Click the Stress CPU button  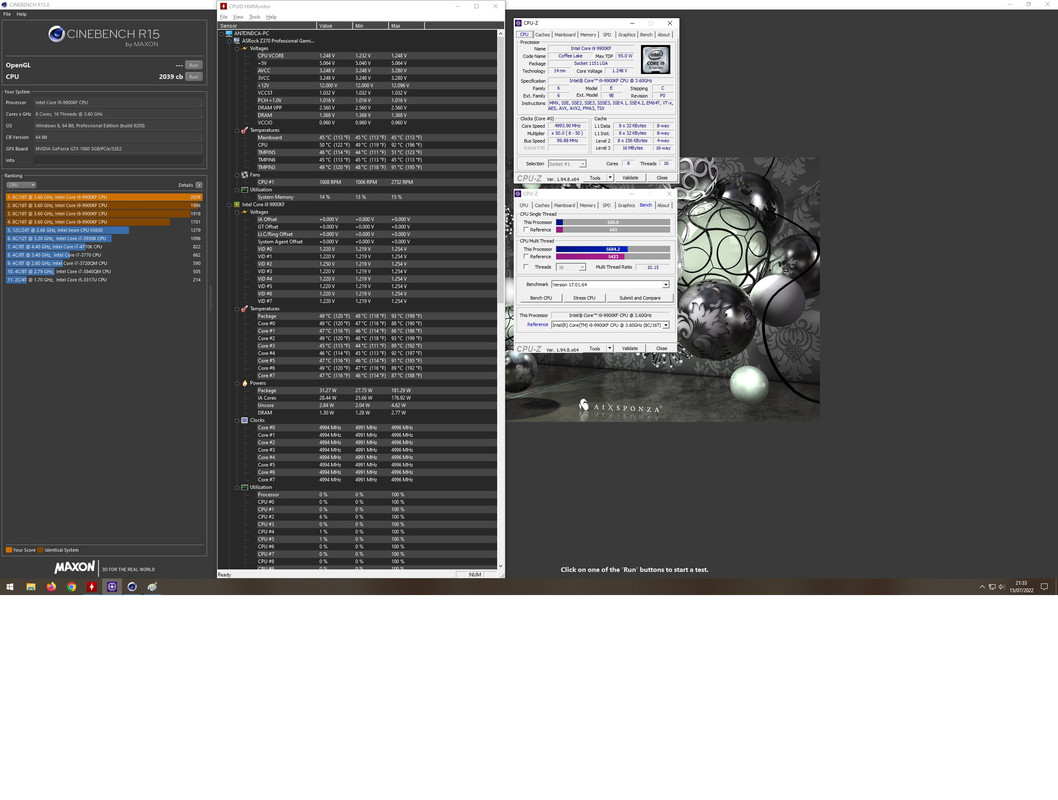click(x=584, y=297)
